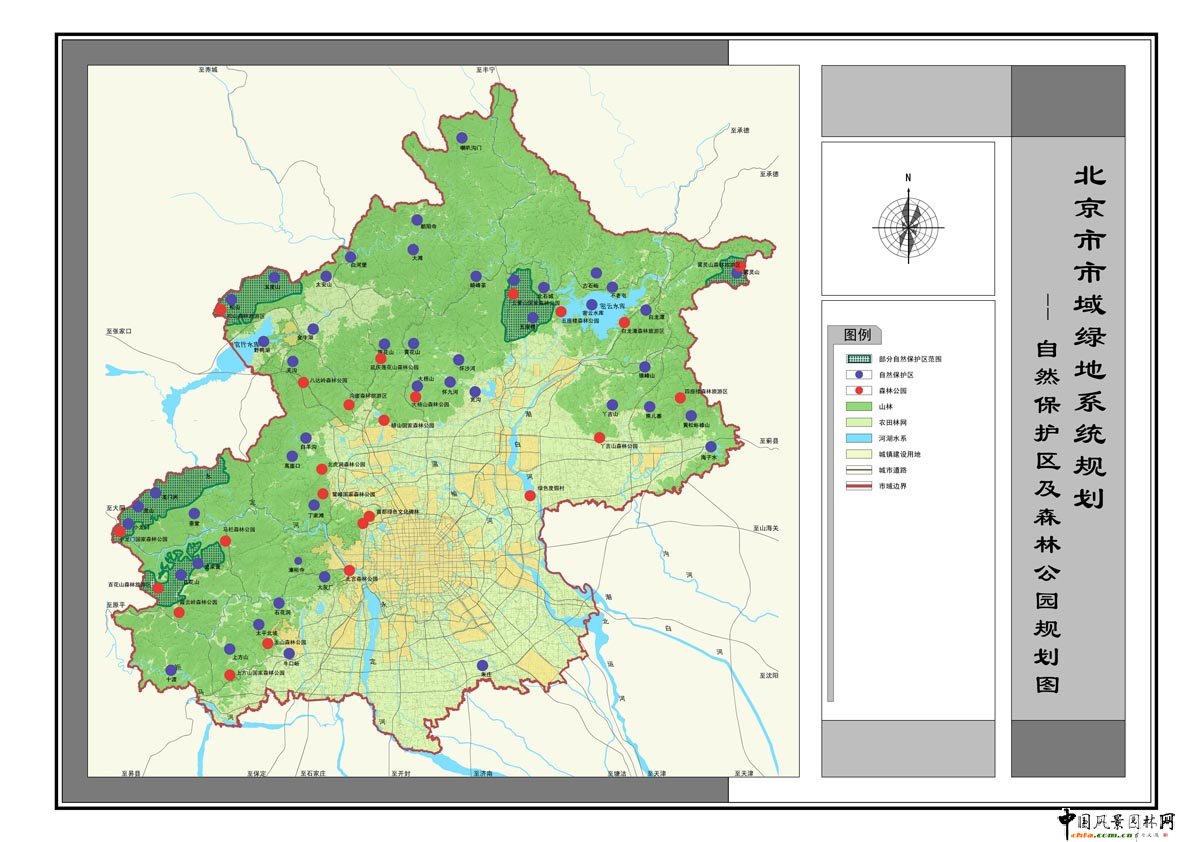Click the blue 河湖水系 legend swatch
The width and height of the screenshot is (1191, 842).
858,437
